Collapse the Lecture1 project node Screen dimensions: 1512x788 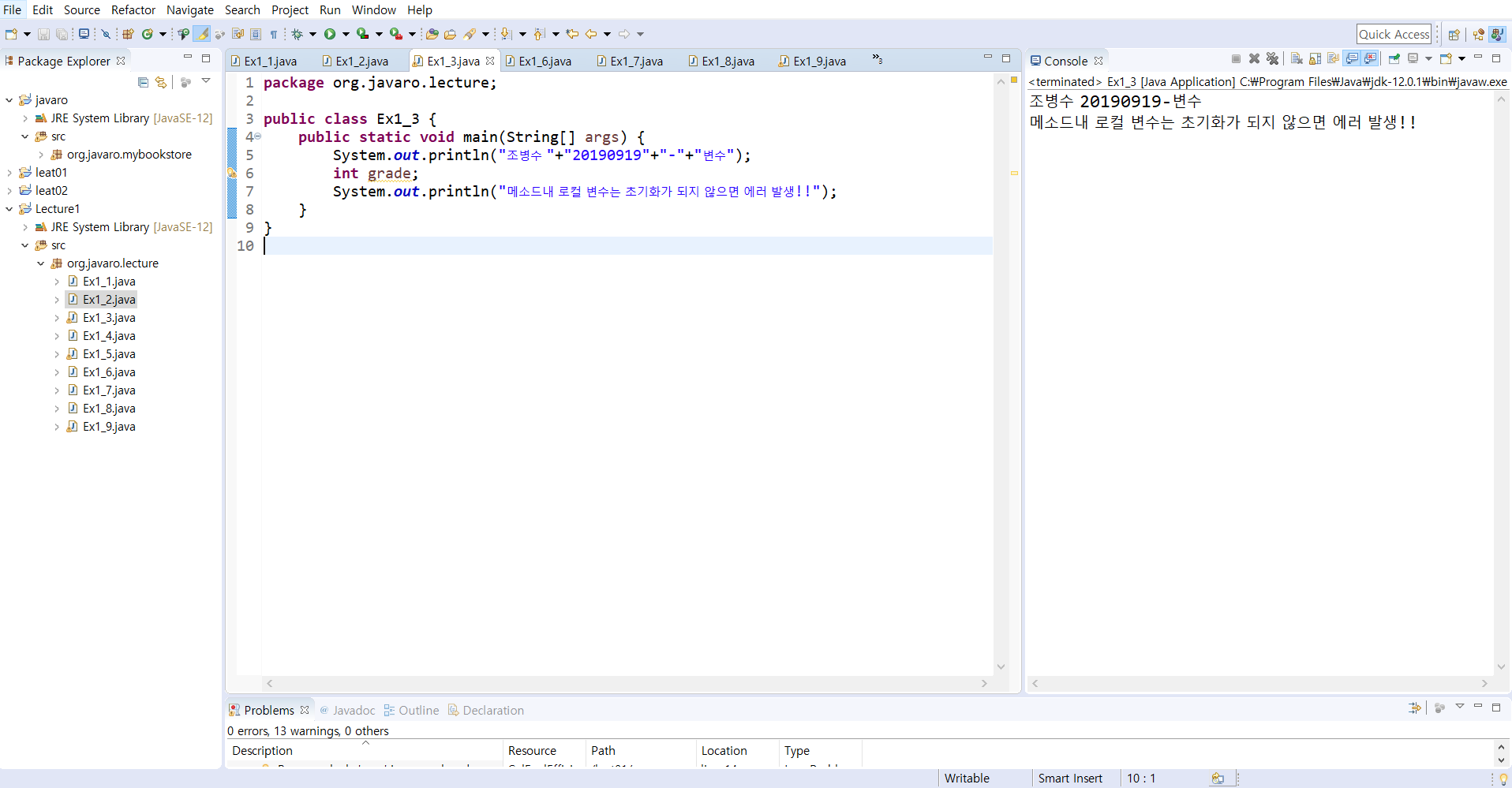click(9, 209)
